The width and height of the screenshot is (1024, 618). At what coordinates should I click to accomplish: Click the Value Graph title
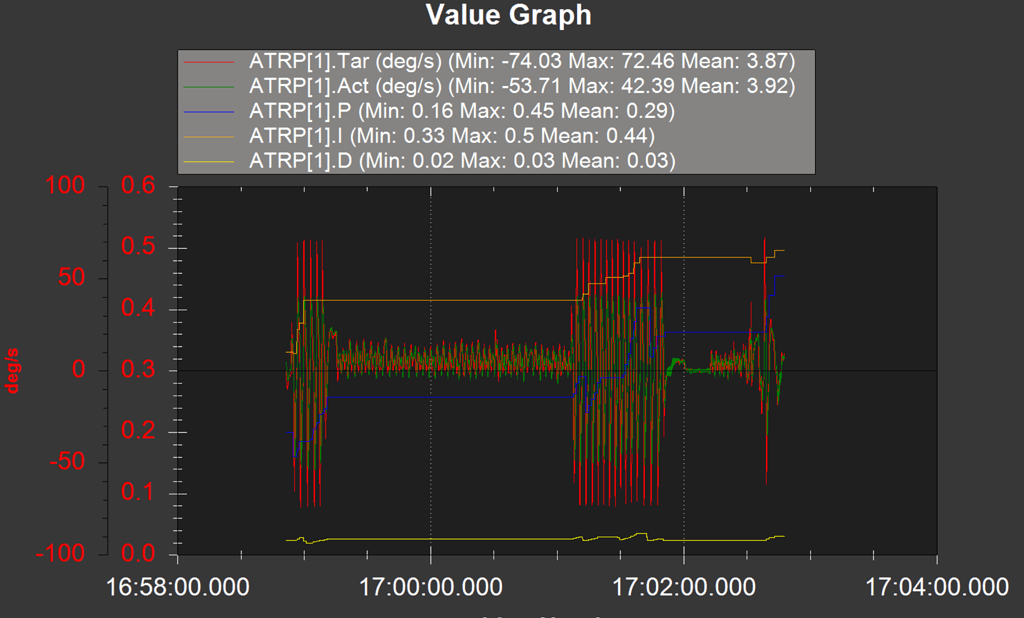[510, 15]
